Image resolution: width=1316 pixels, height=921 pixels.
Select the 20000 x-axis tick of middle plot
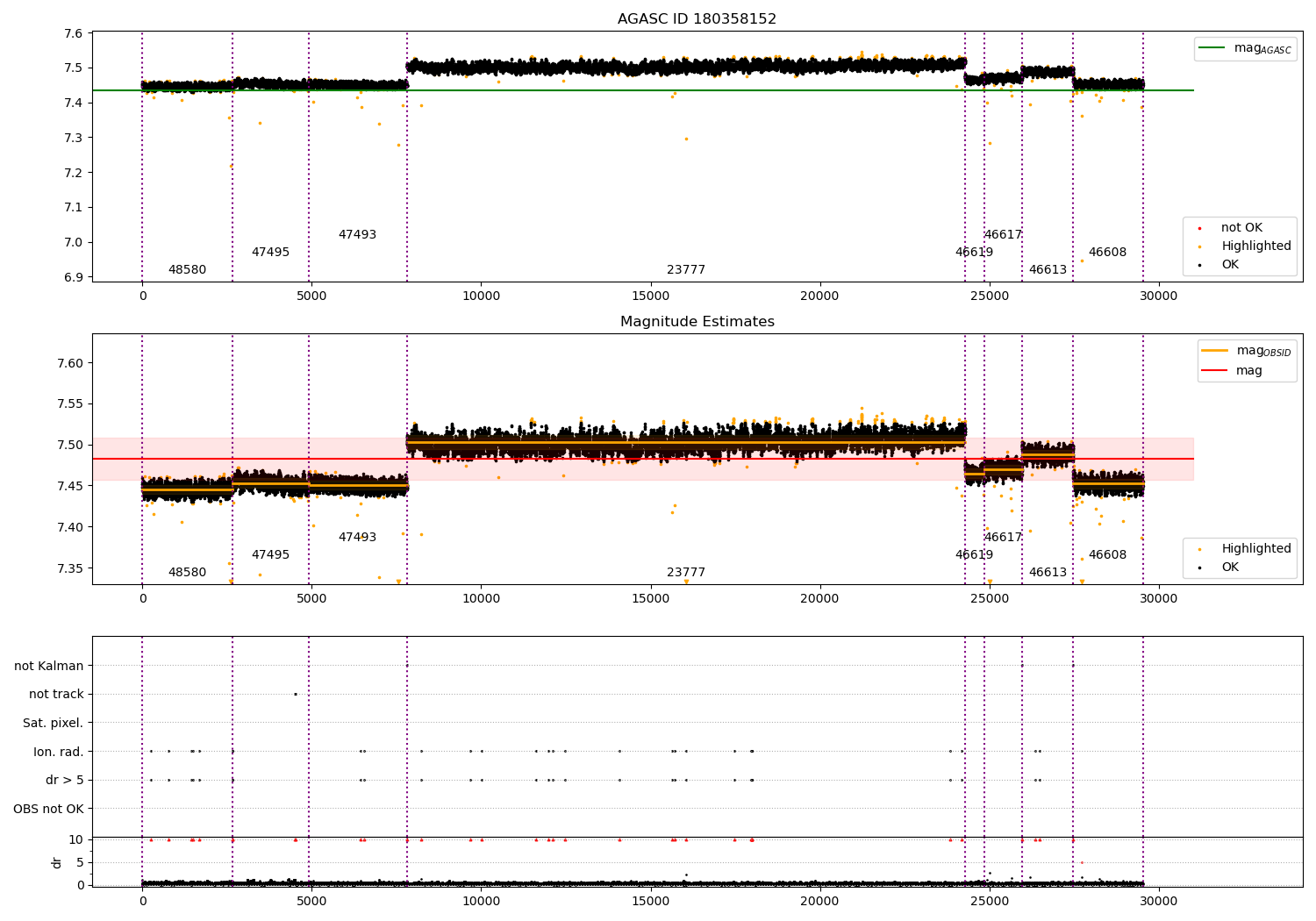pyautogui.click(x=819, y=599)
